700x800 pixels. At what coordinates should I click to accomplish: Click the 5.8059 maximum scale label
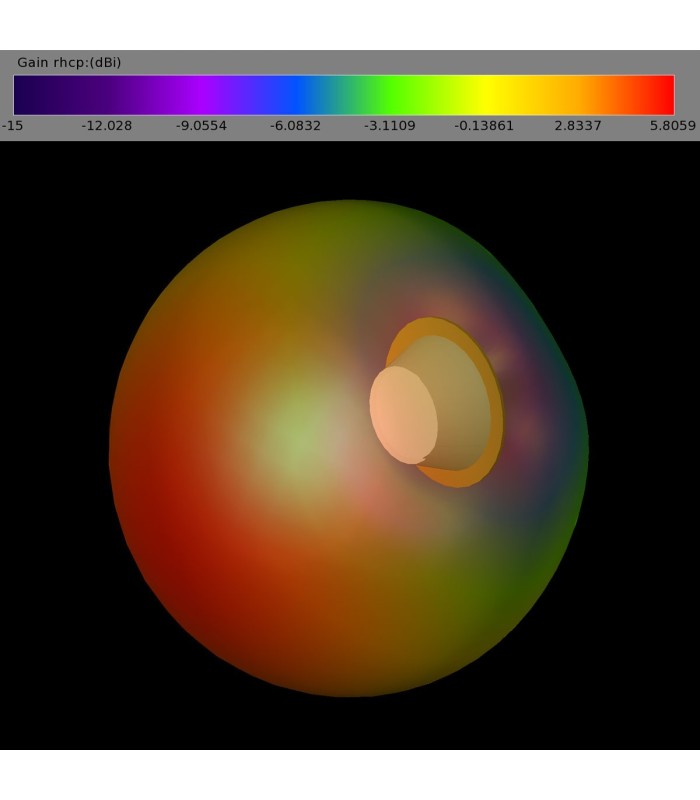(672, 126)
